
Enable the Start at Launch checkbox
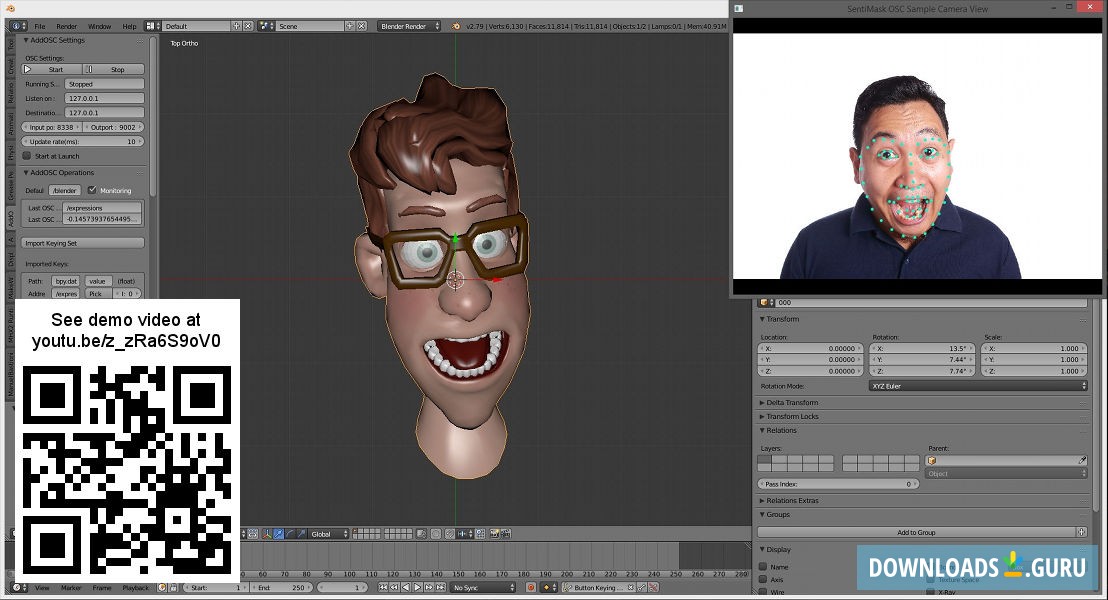[x=26, y=156]
